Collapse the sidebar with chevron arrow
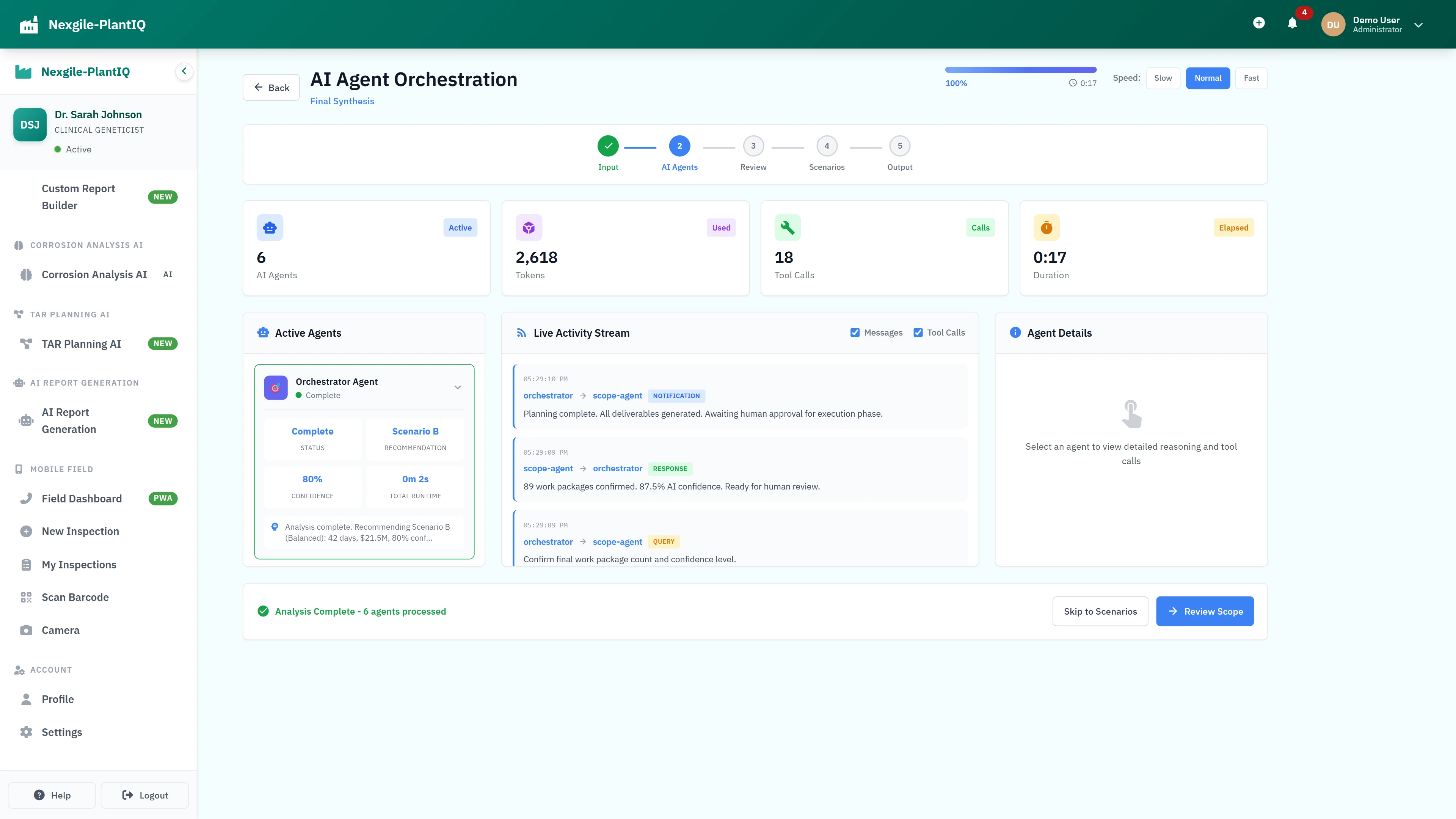 click(x=184, y=71)
